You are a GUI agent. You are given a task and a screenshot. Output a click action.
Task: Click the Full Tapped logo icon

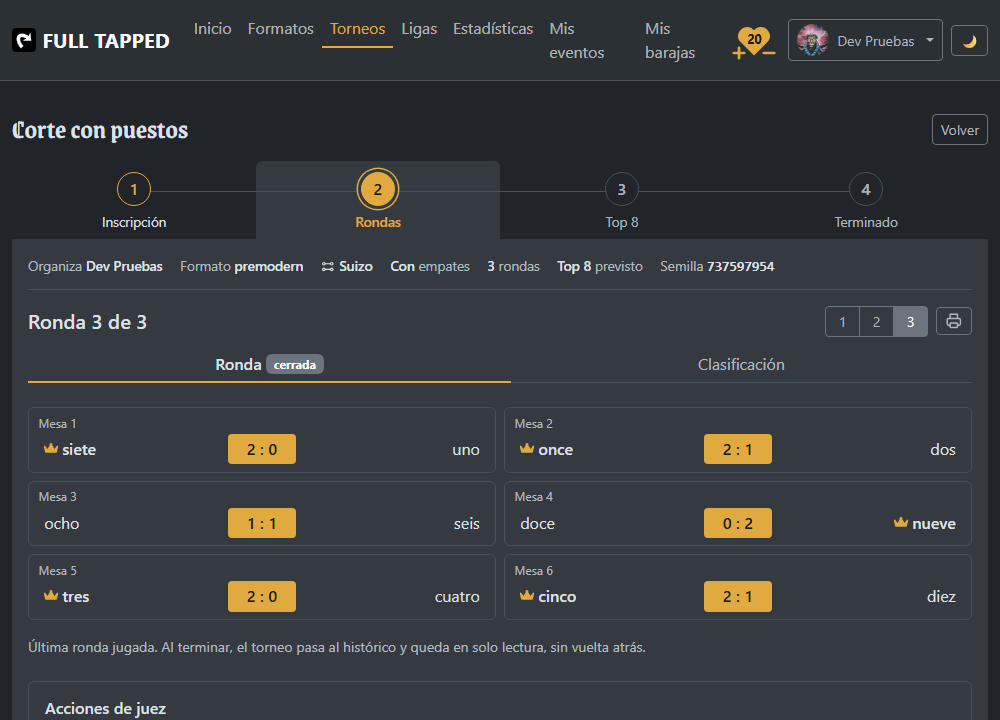tap(24, 41)
